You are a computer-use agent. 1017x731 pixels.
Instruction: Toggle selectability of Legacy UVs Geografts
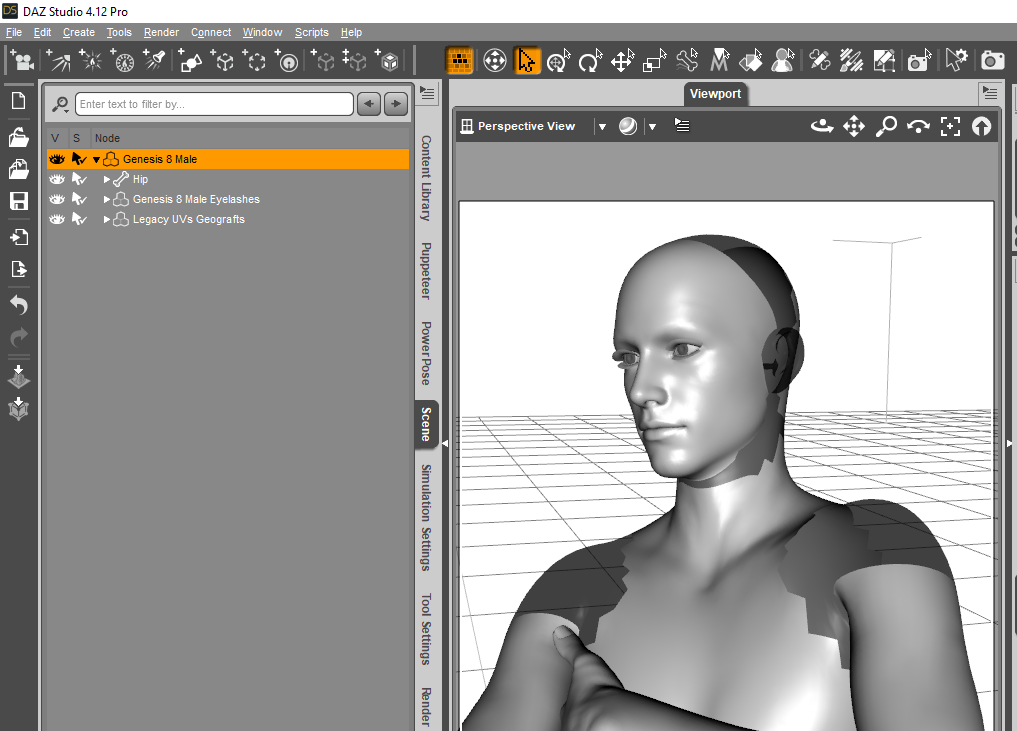click(x=79, y=219)
